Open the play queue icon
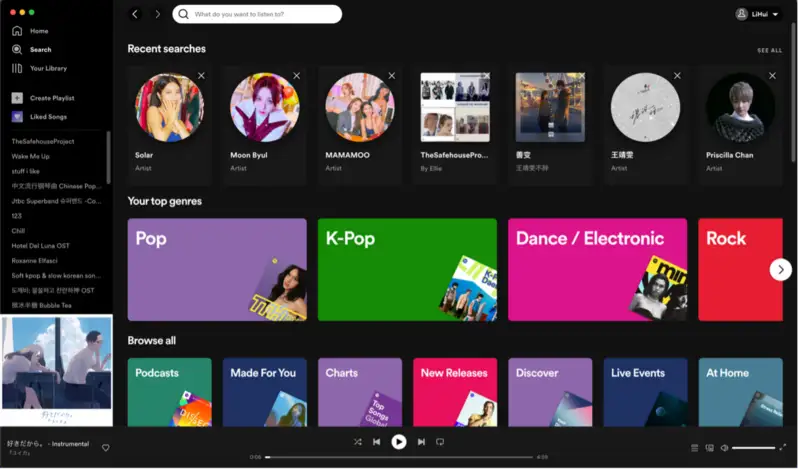This screenshot has width=800, height=469. click(x=695, y=448)
